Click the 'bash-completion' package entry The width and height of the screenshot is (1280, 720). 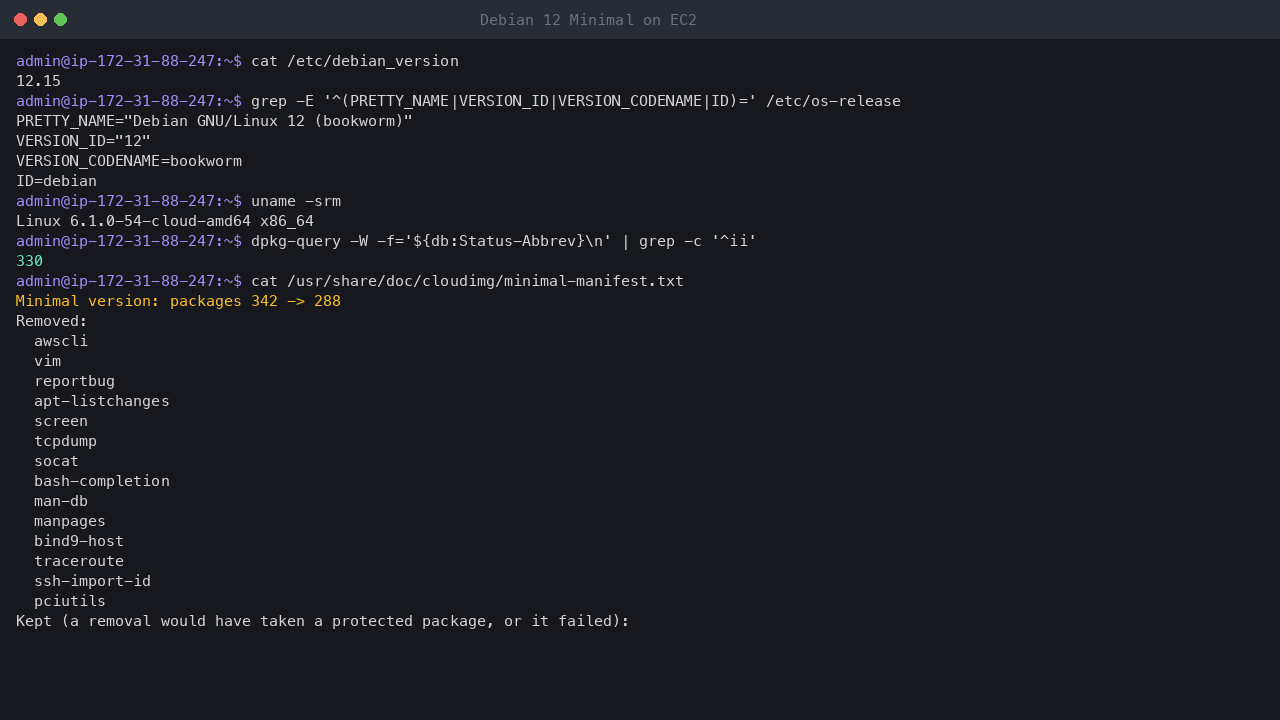click(x=102, y=481)
